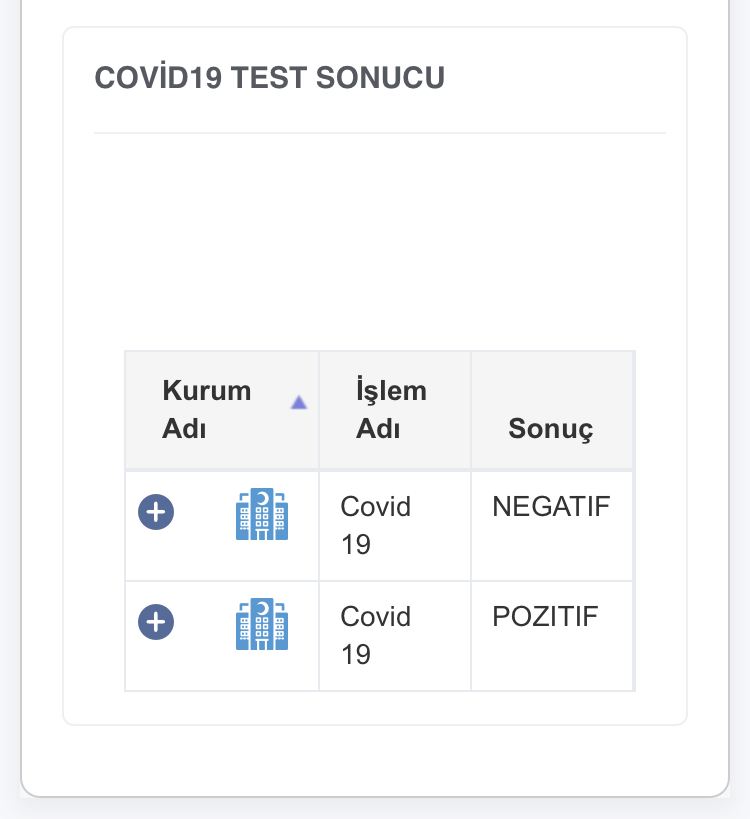This screenshot has width=750, height=819.
Task: Expand the NEGATIF result row details
Action: click(156, 512)
